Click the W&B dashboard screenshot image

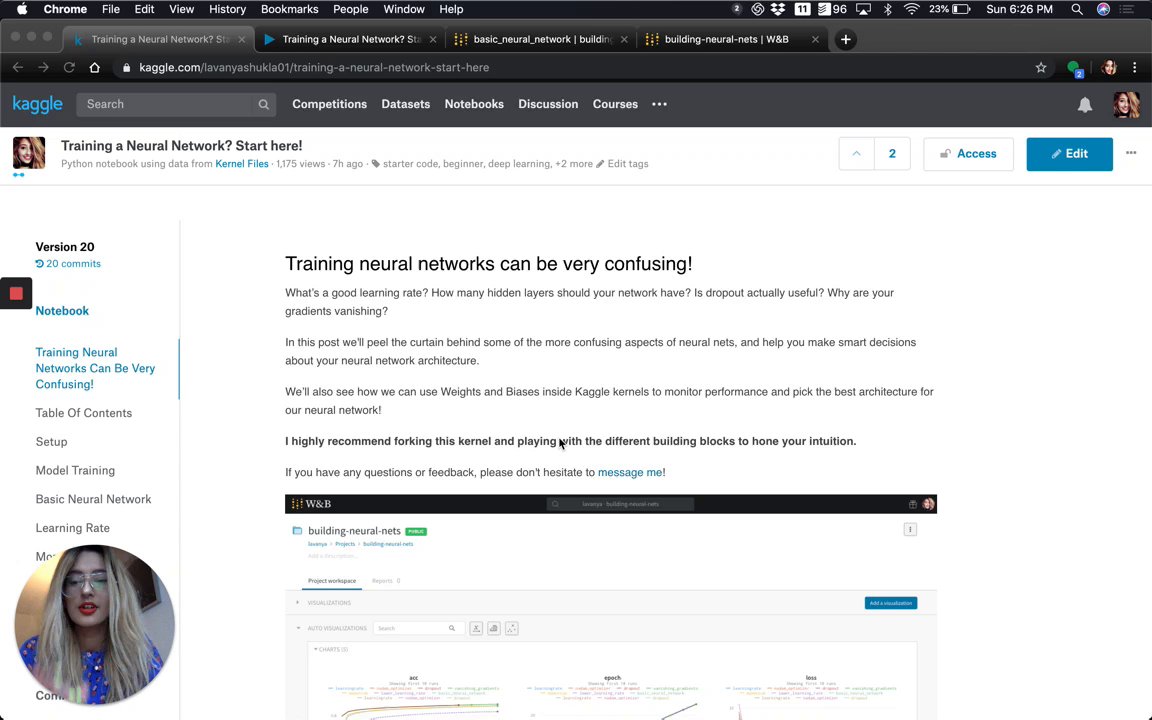611,607
